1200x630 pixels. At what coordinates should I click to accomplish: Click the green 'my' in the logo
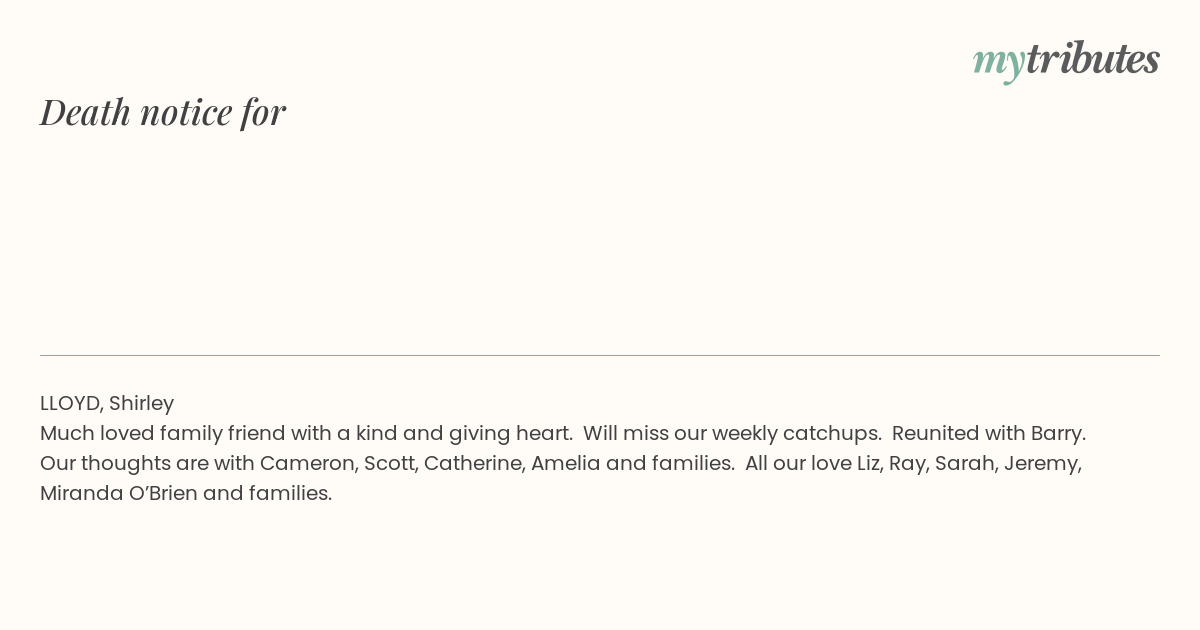pyautogui.click(x=999, y=64)
